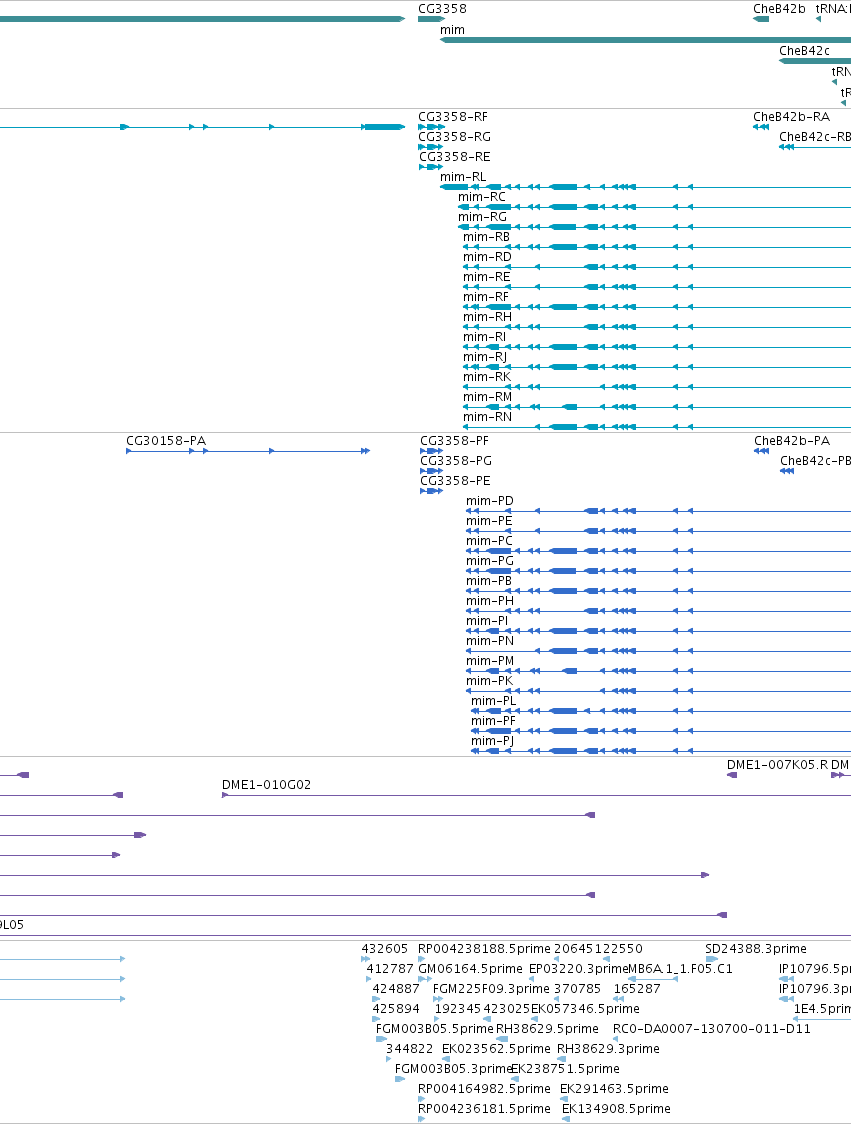851x1124 pixels.
Task: Click the mim-RE transcript label
Action: coord(487,277)
